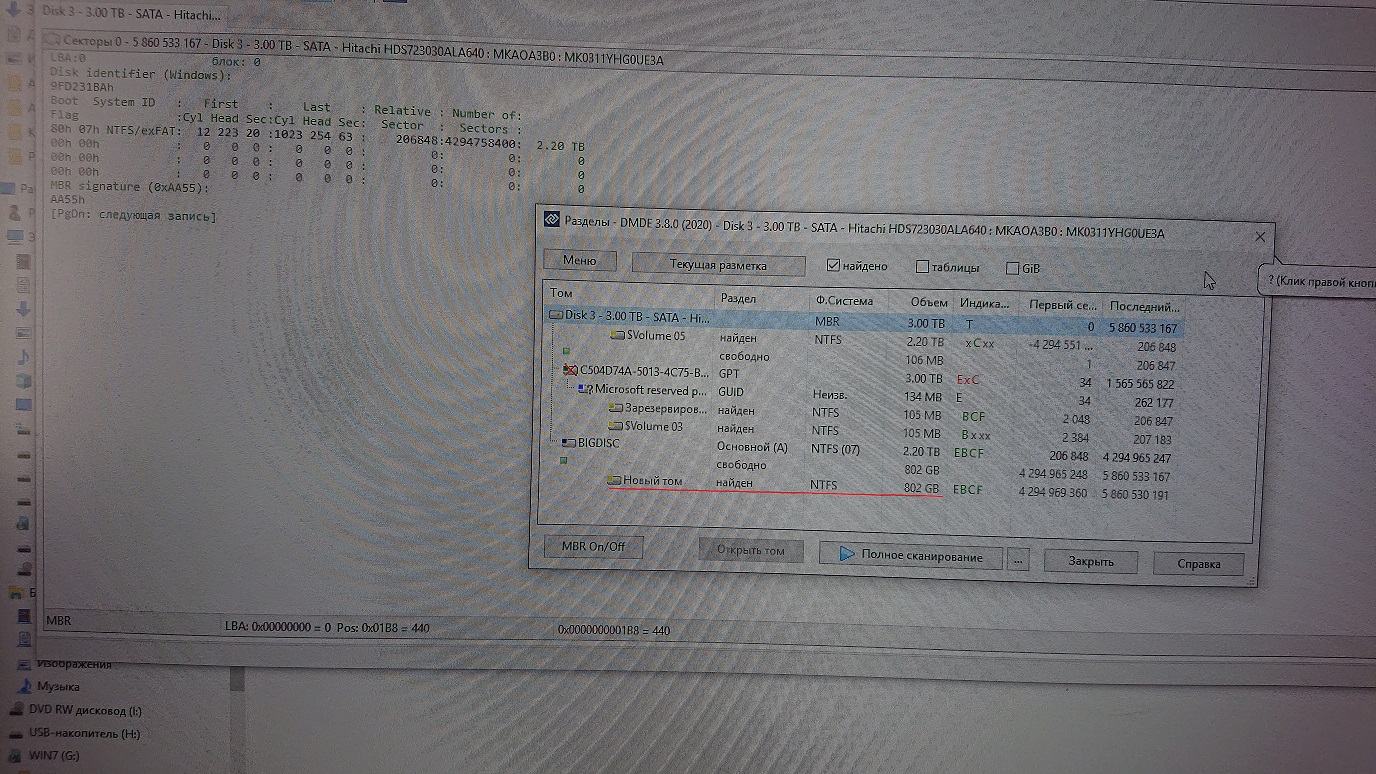The height and width of the screenshot is (774, 1376).
Task: Click the blue play icon on Полное сканирование
Action: [x=846, y=554]
